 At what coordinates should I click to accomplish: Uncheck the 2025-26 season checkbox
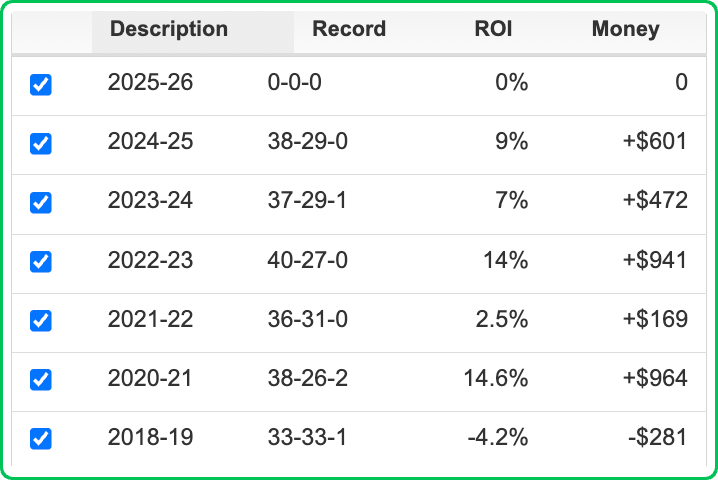41,85
